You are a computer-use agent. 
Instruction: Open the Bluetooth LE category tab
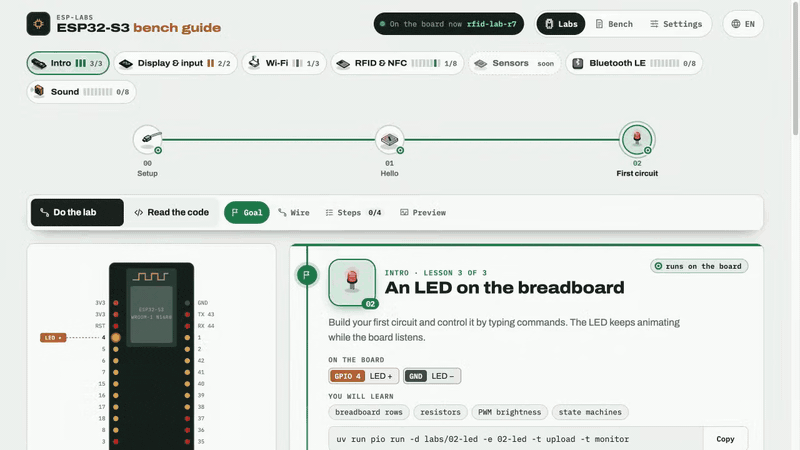pyautogui.click(x=634, y=63)
